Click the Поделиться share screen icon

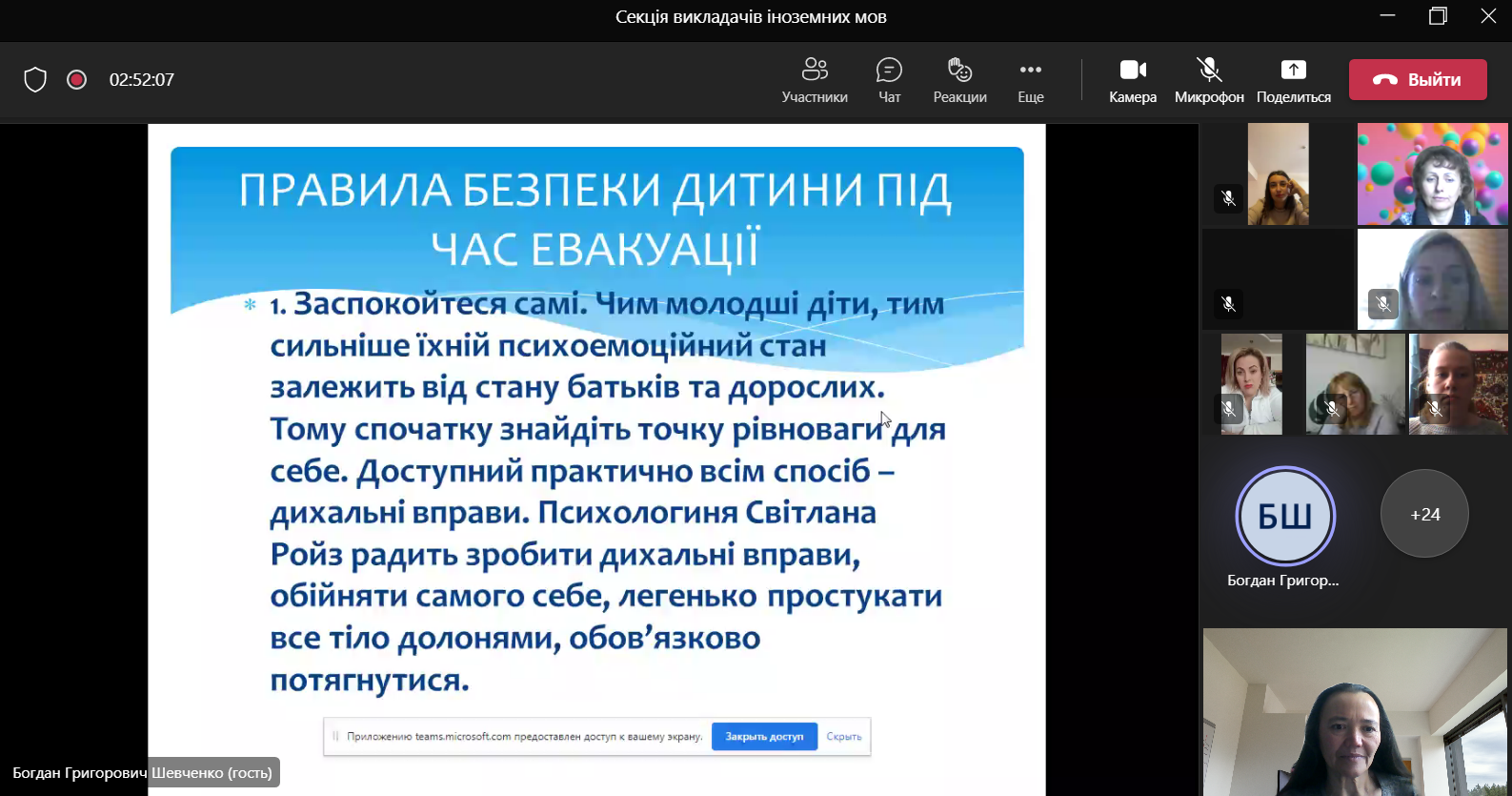[1293, 71]
